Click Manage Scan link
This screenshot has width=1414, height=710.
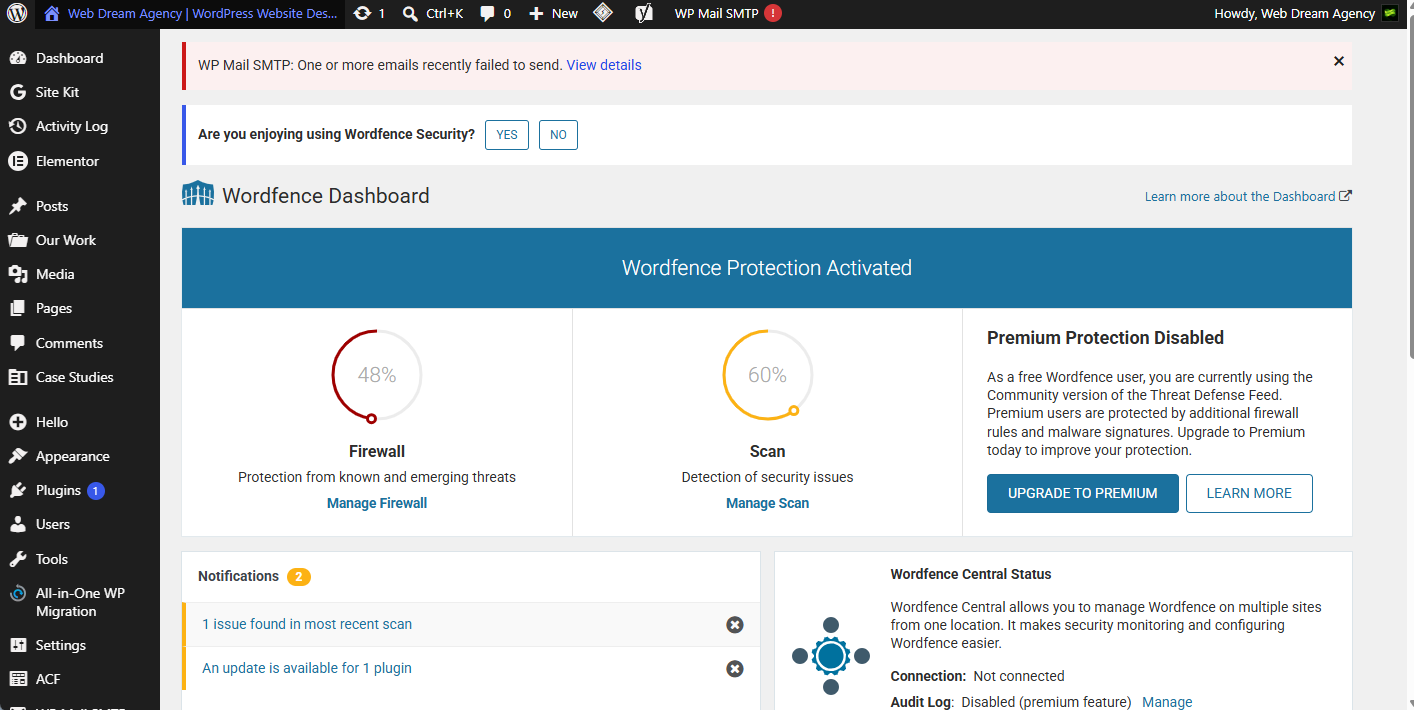pos(767,503)
